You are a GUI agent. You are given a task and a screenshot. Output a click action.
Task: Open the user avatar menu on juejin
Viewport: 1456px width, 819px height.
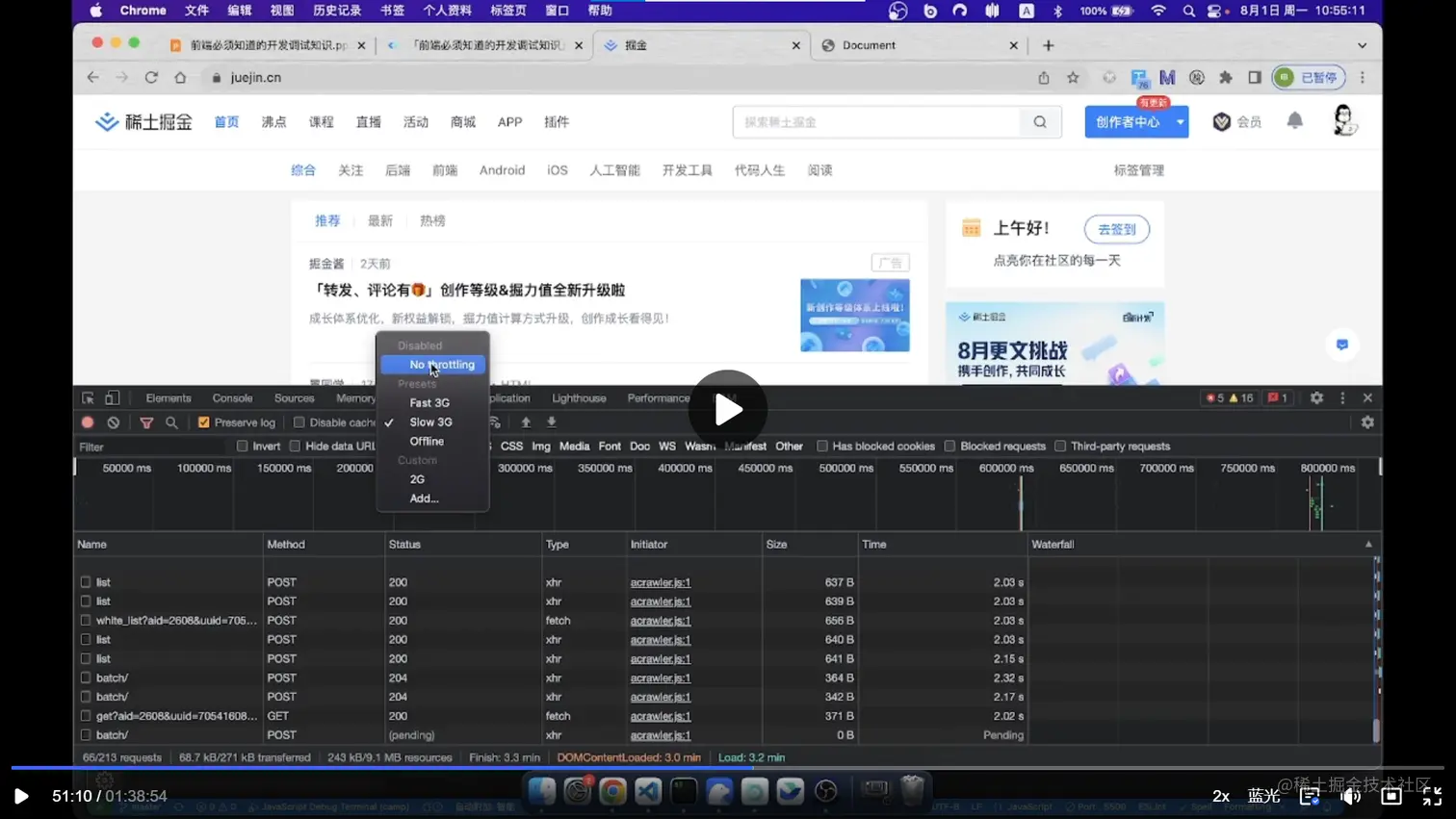[1344, 121]
